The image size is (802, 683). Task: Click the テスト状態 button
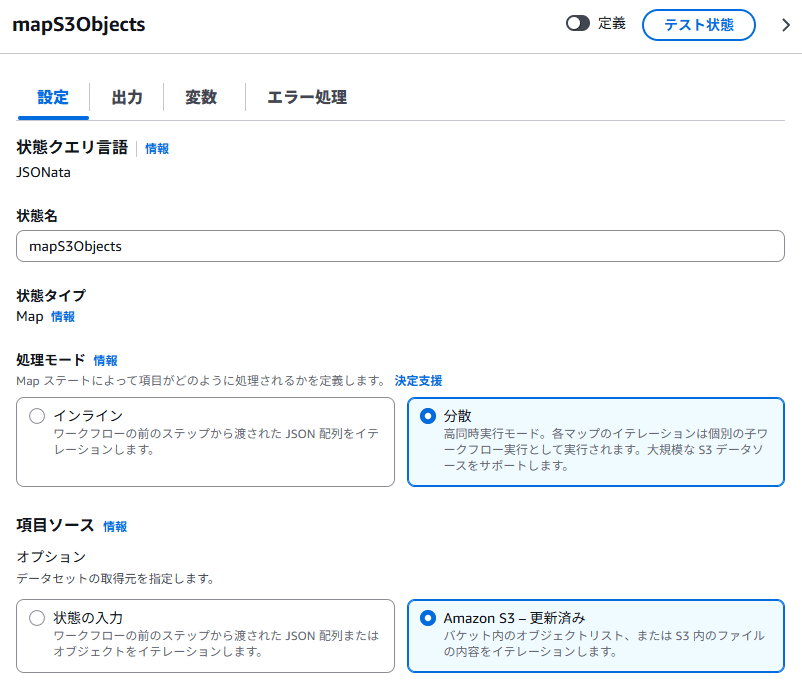(x=698, y=25)
